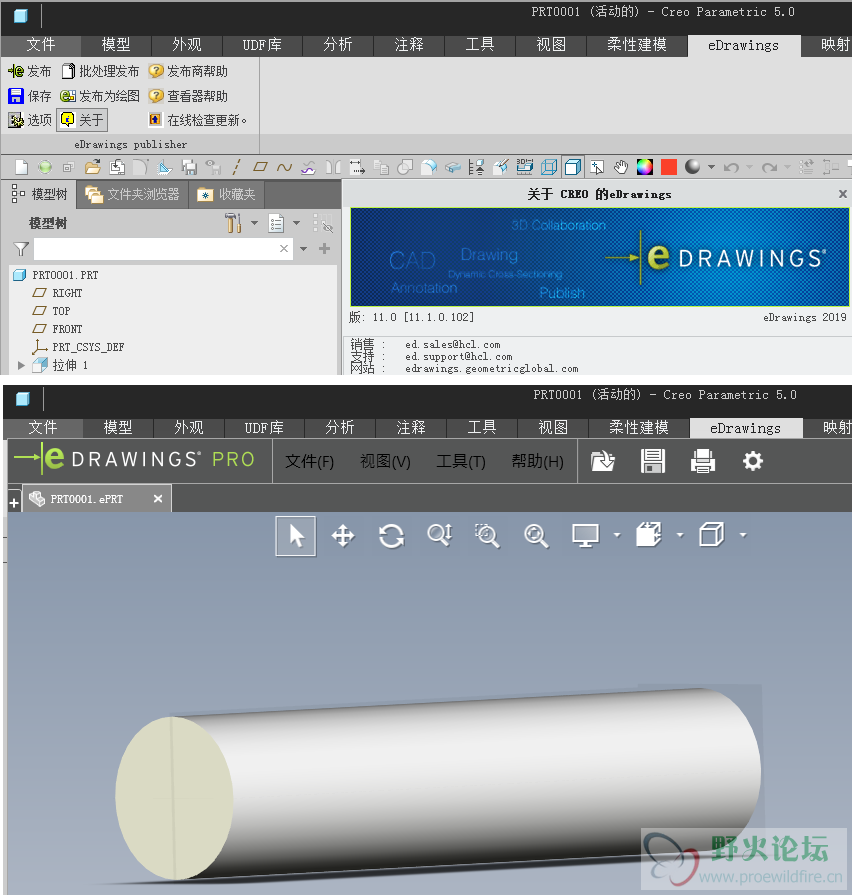852x895 pixels.
Task: Add a new eDrawings document tab
Action: (x=14, y=502)
